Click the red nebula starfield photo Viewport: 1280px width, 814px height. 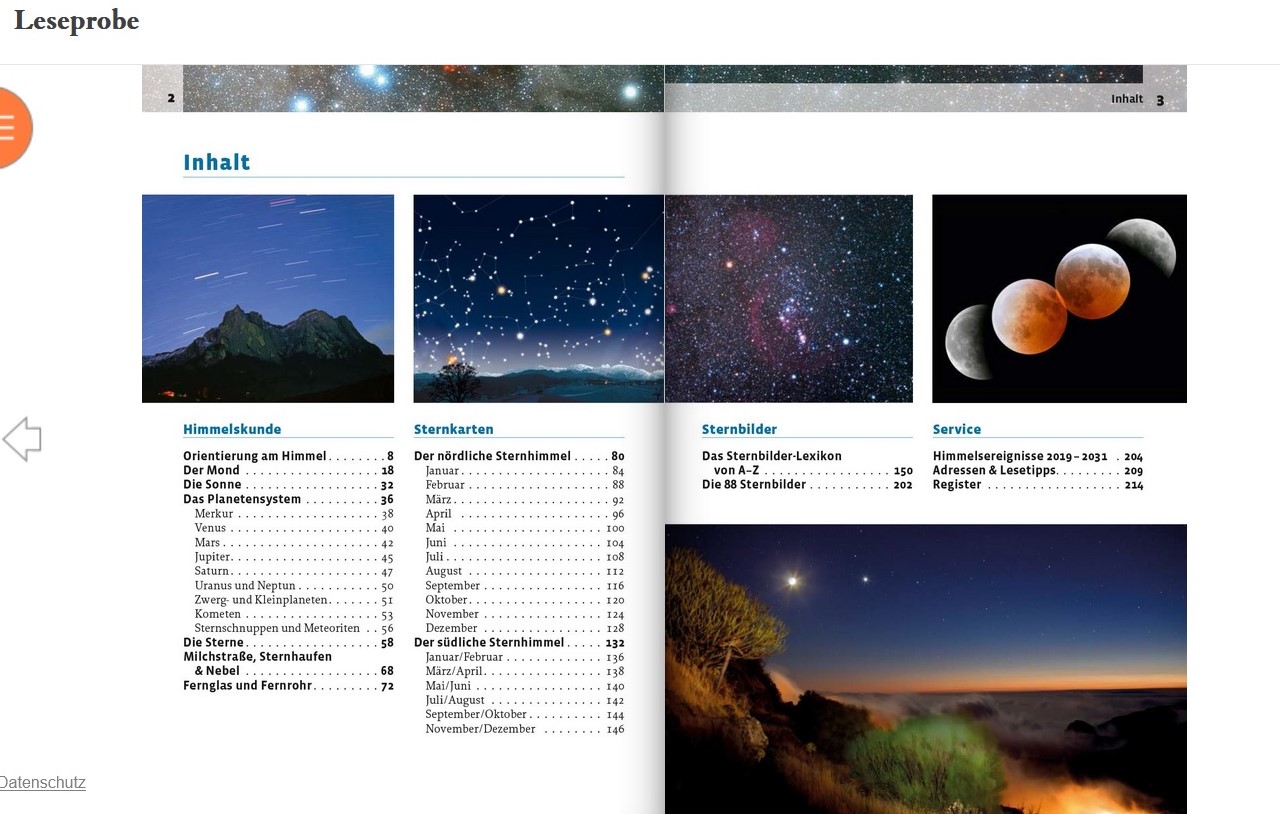click(x=789, y=298)
